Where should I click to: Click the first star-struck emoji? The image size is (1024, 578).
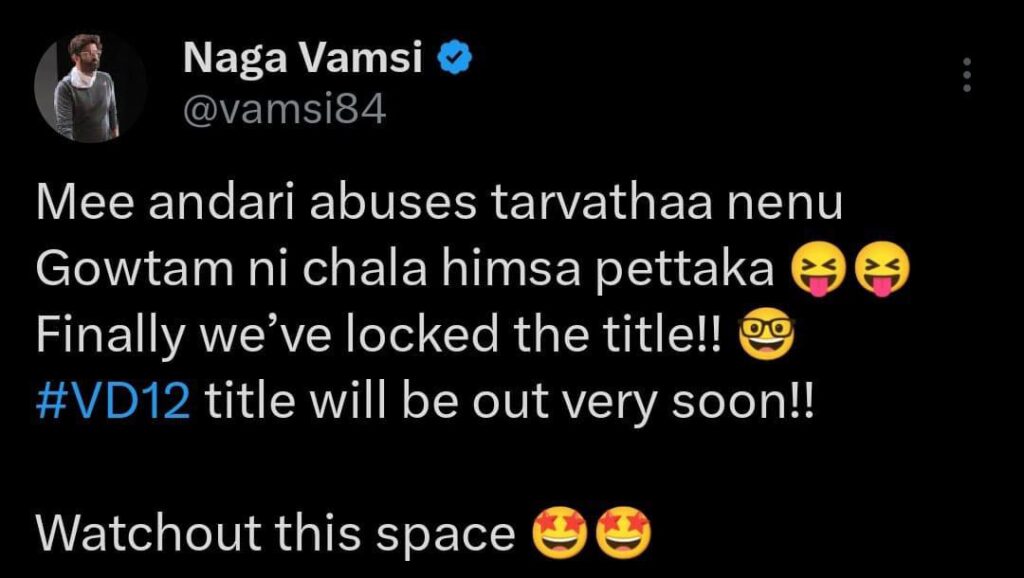click(x=562, y=532)
